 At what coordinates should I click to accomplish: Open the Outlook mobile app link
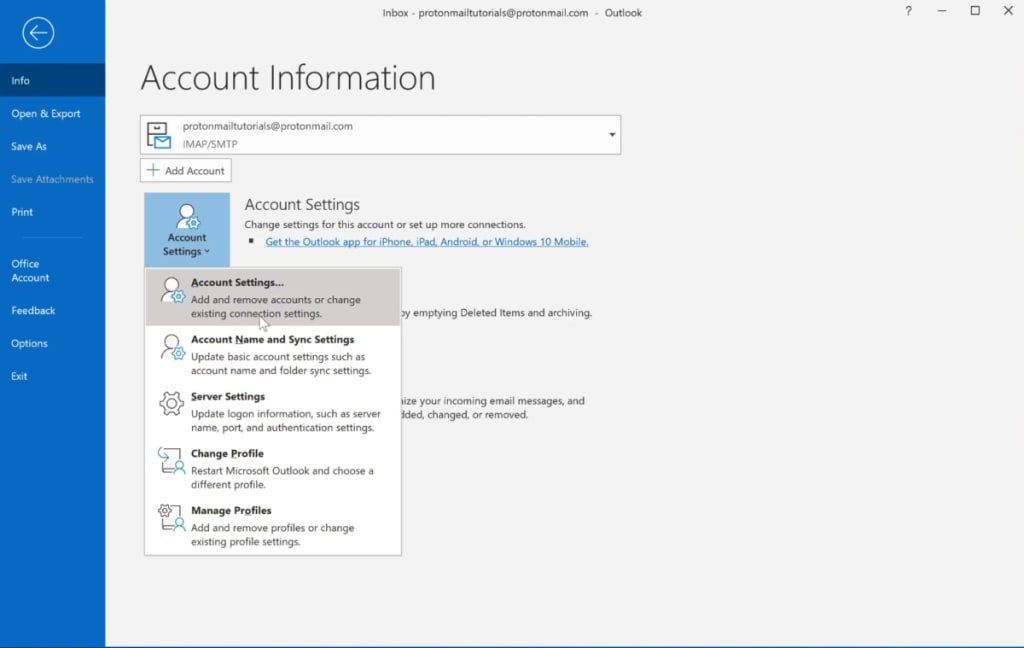[426, 241]
